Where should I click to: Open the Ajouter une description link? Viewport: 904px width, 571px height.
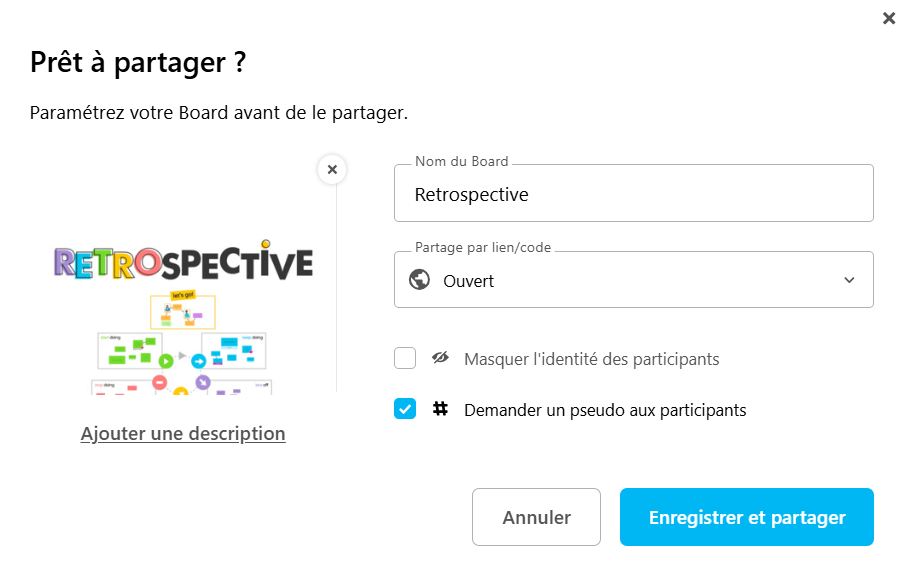(183, 434)
